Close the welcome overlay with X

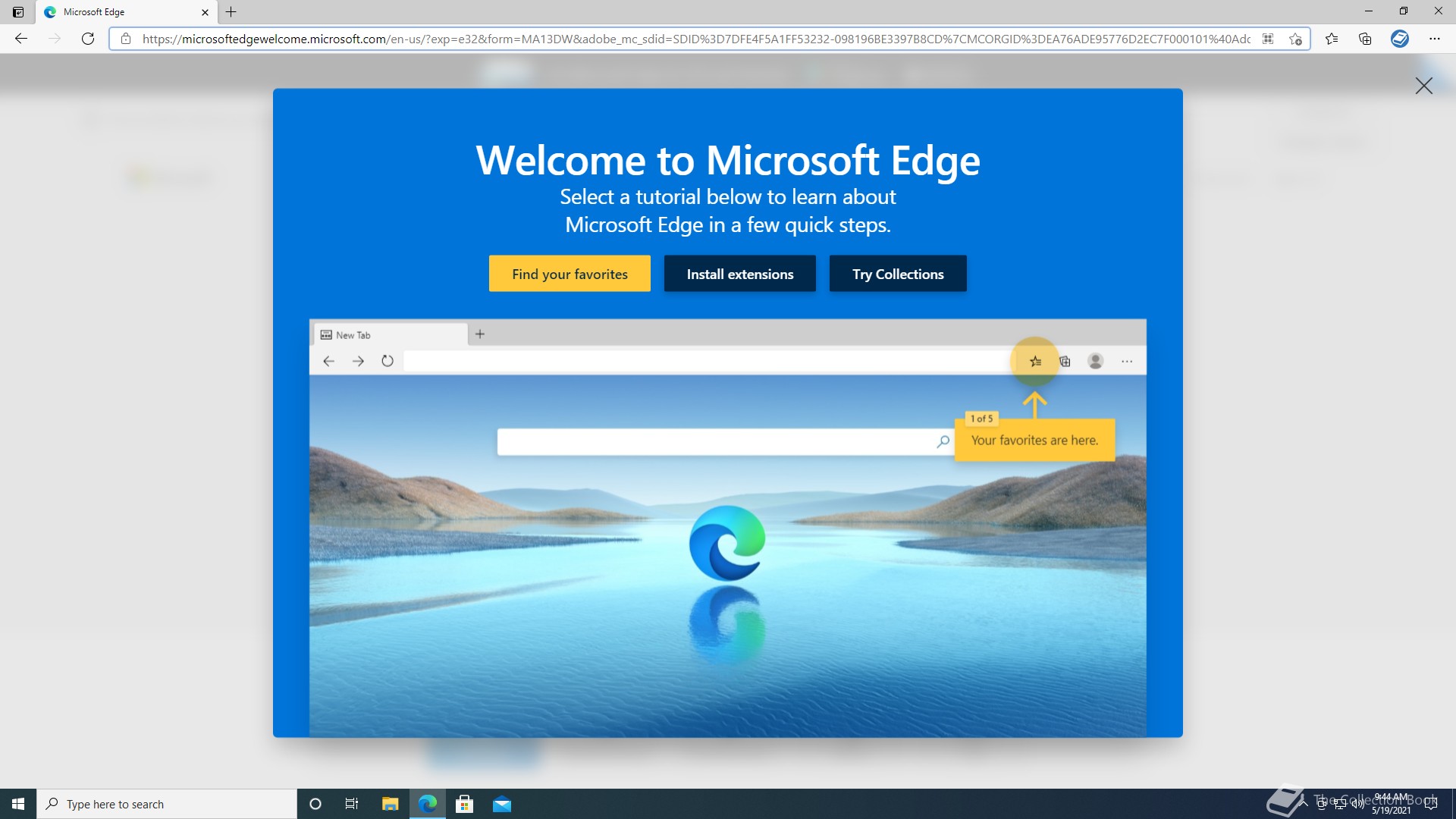tap(1424, 86)
